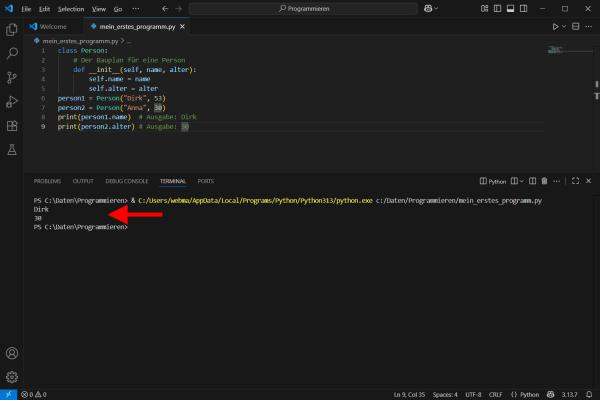Click the Copilot status bar icon
600x400 pixels.
click(x=550, y=395)
